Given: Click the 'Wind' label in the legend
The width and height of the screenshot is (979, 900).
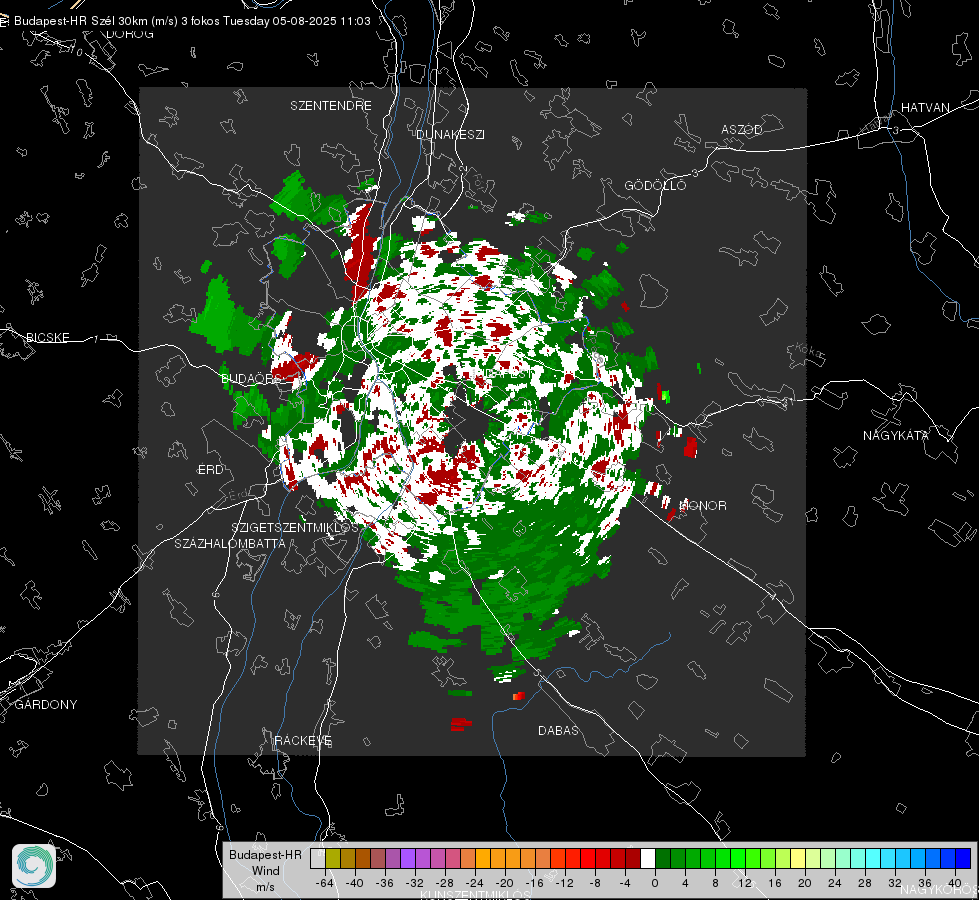Looking at the screenshot, I should click(x=265, y=871).
